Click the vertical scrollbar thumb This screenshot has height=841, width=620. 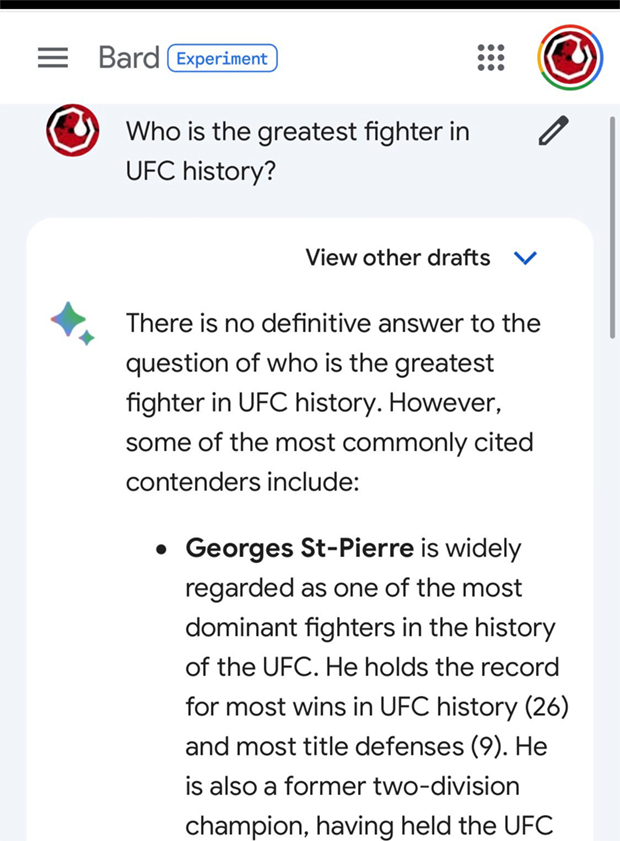pos(612,227)
